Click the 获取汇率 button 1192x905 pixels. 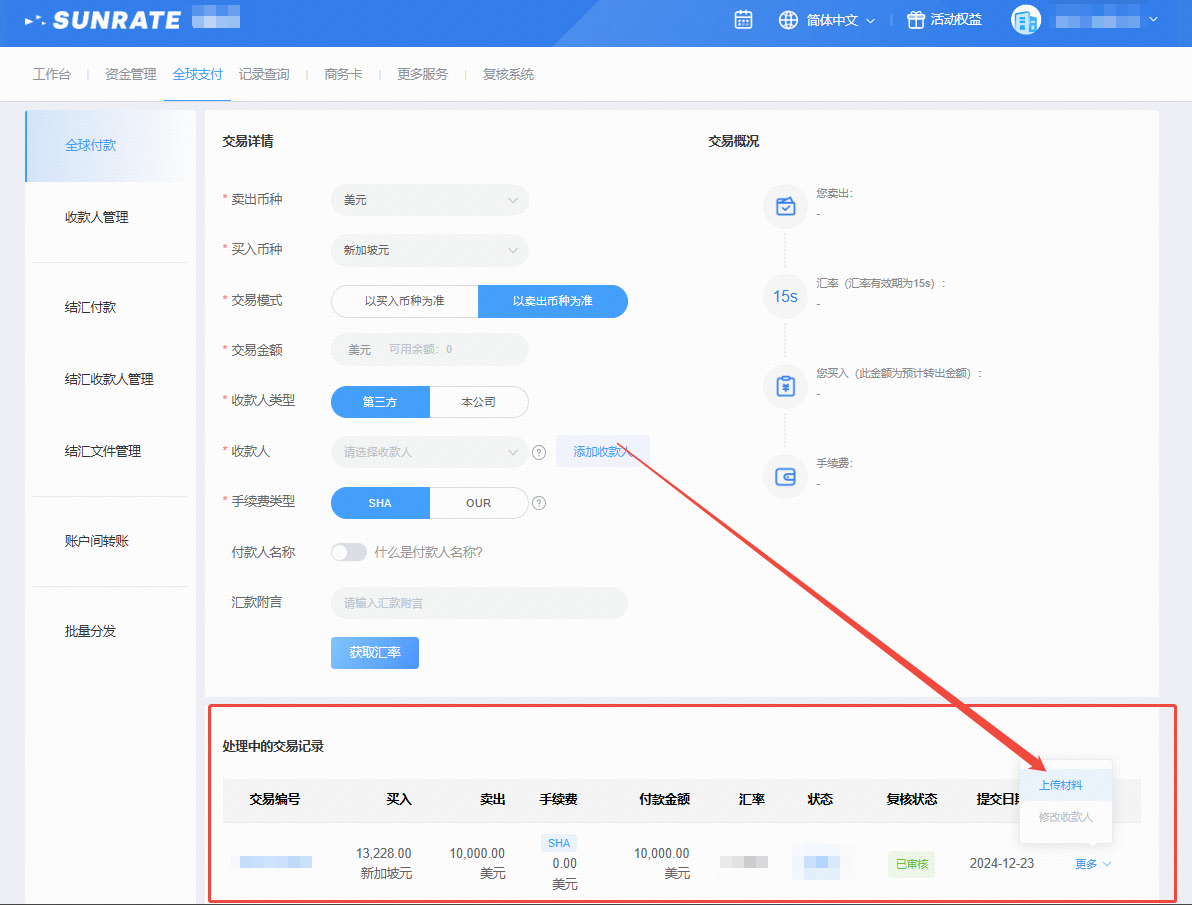375,652
